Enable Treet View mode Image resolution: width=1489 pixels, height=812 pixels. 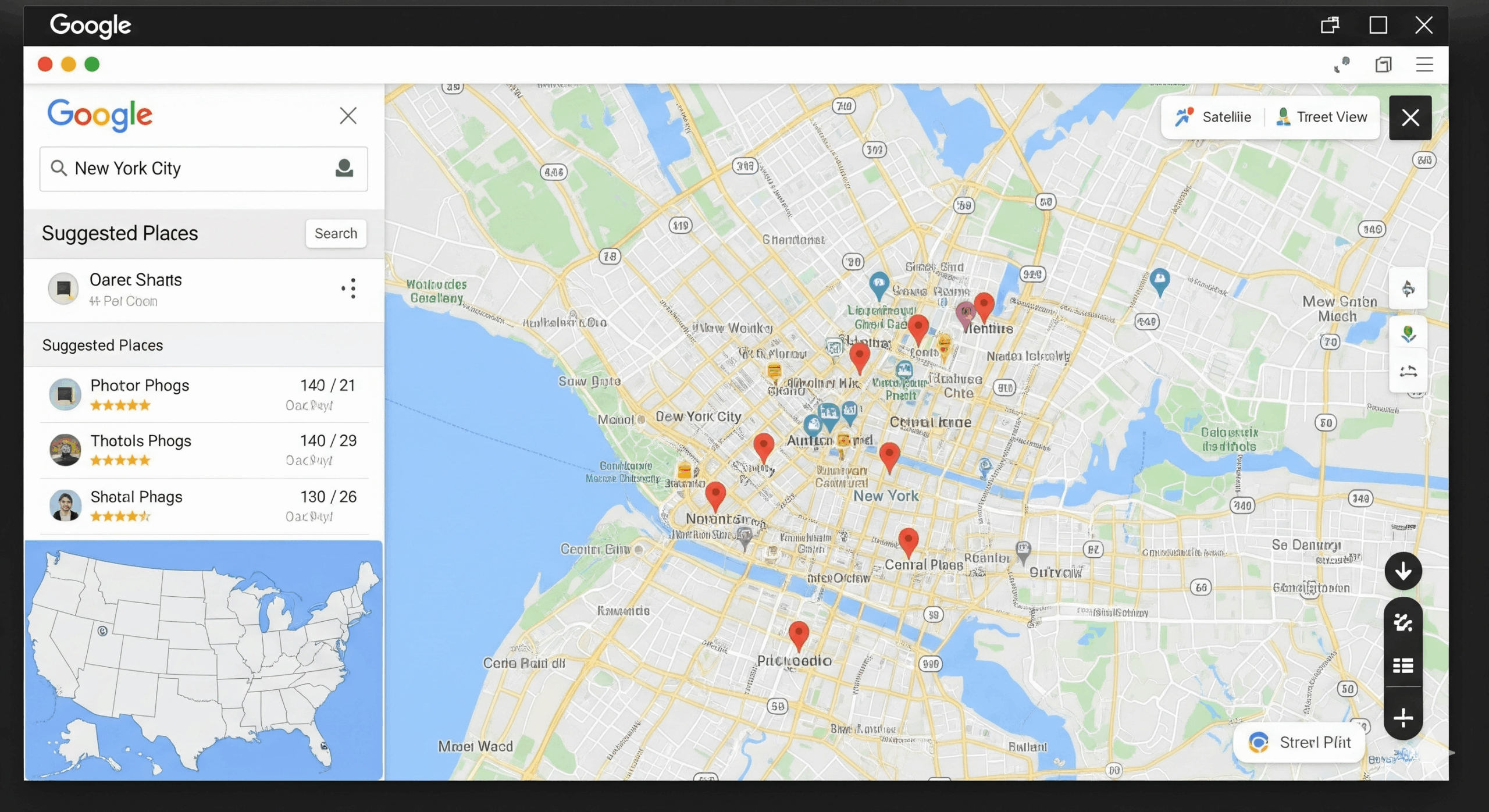click(1321, 117)
